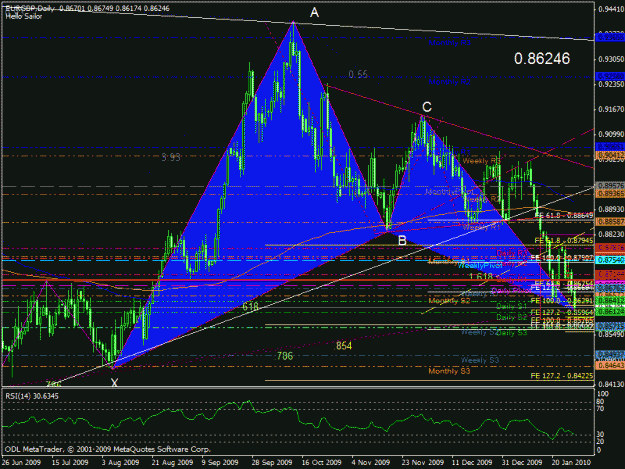This screenshot has width=625, height=469.
Task: Click the orange 0.88587 price tag
Action: [x=610, y=221]
